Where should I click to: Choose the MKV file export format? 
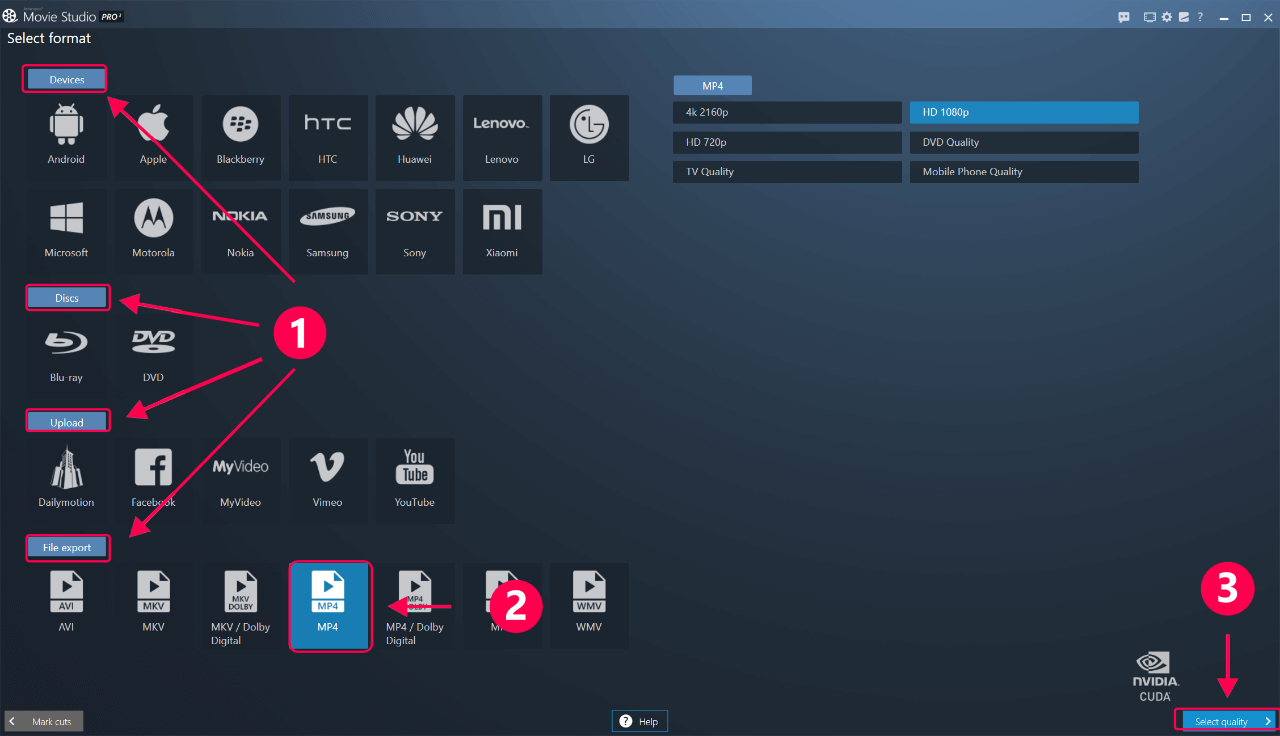coord(153,606)
